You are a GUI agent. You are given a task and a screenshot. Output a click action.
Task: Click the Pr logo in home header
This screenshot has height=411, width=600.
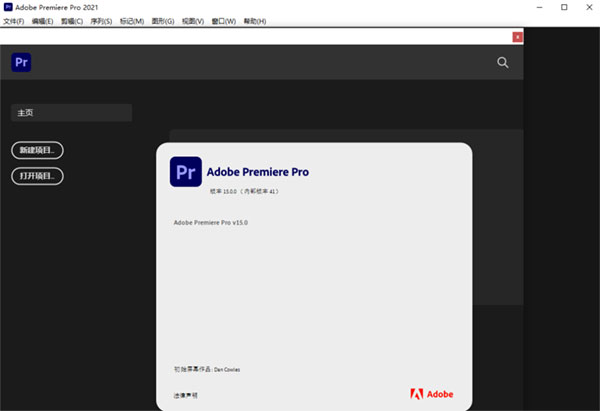[21, 62]
